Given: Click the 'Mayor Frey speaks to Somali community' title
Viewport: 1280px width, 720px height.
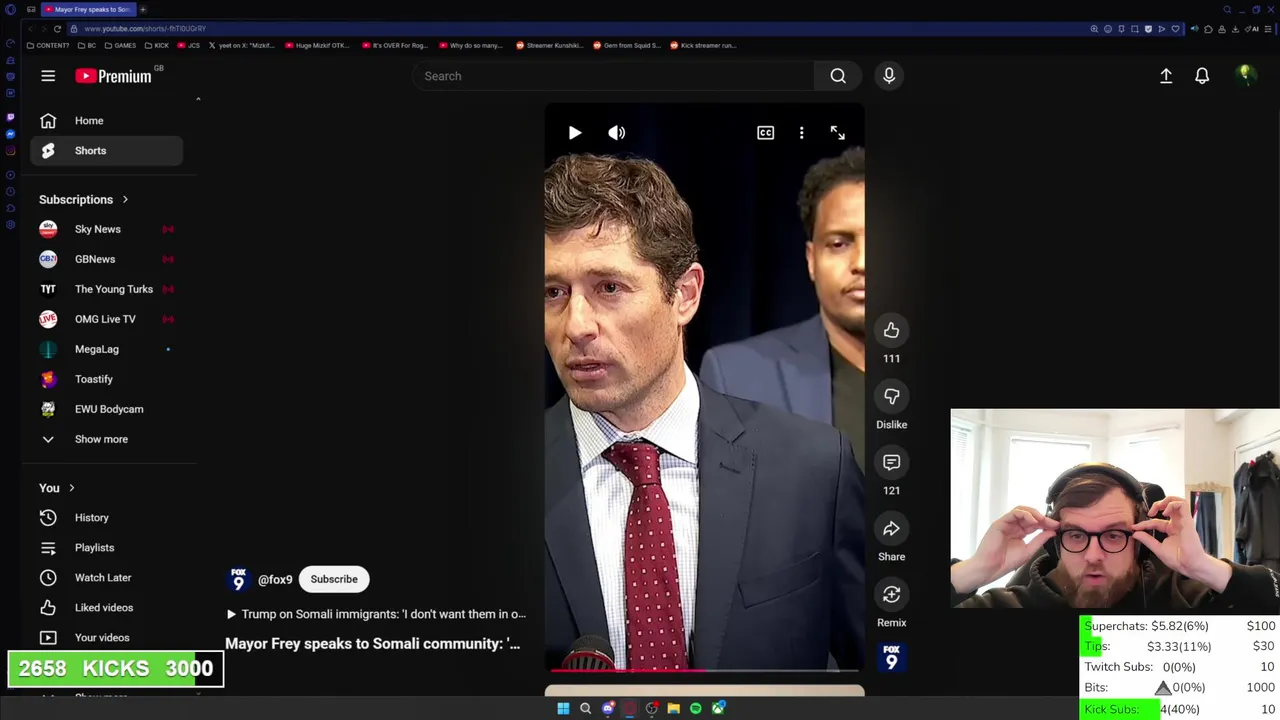Looking at the screenshot, I should (372, 644).
